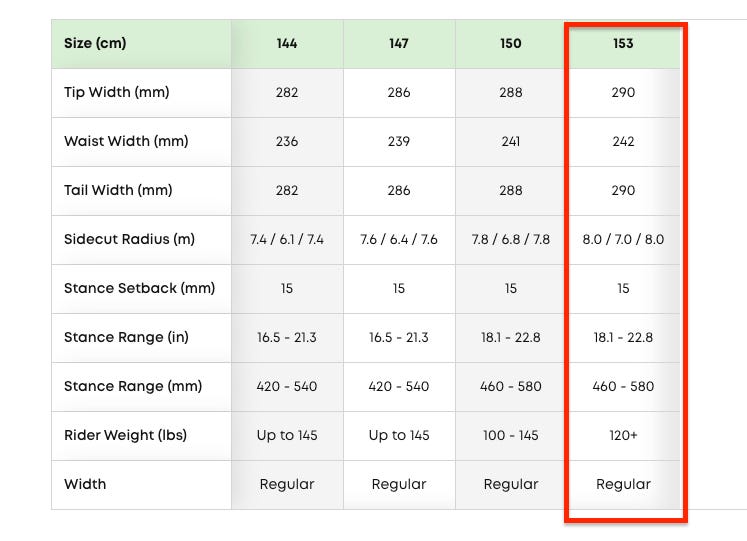Click the Rider Weight (lbs) row label
Screen dimensions: 747x541
point(125,436)
